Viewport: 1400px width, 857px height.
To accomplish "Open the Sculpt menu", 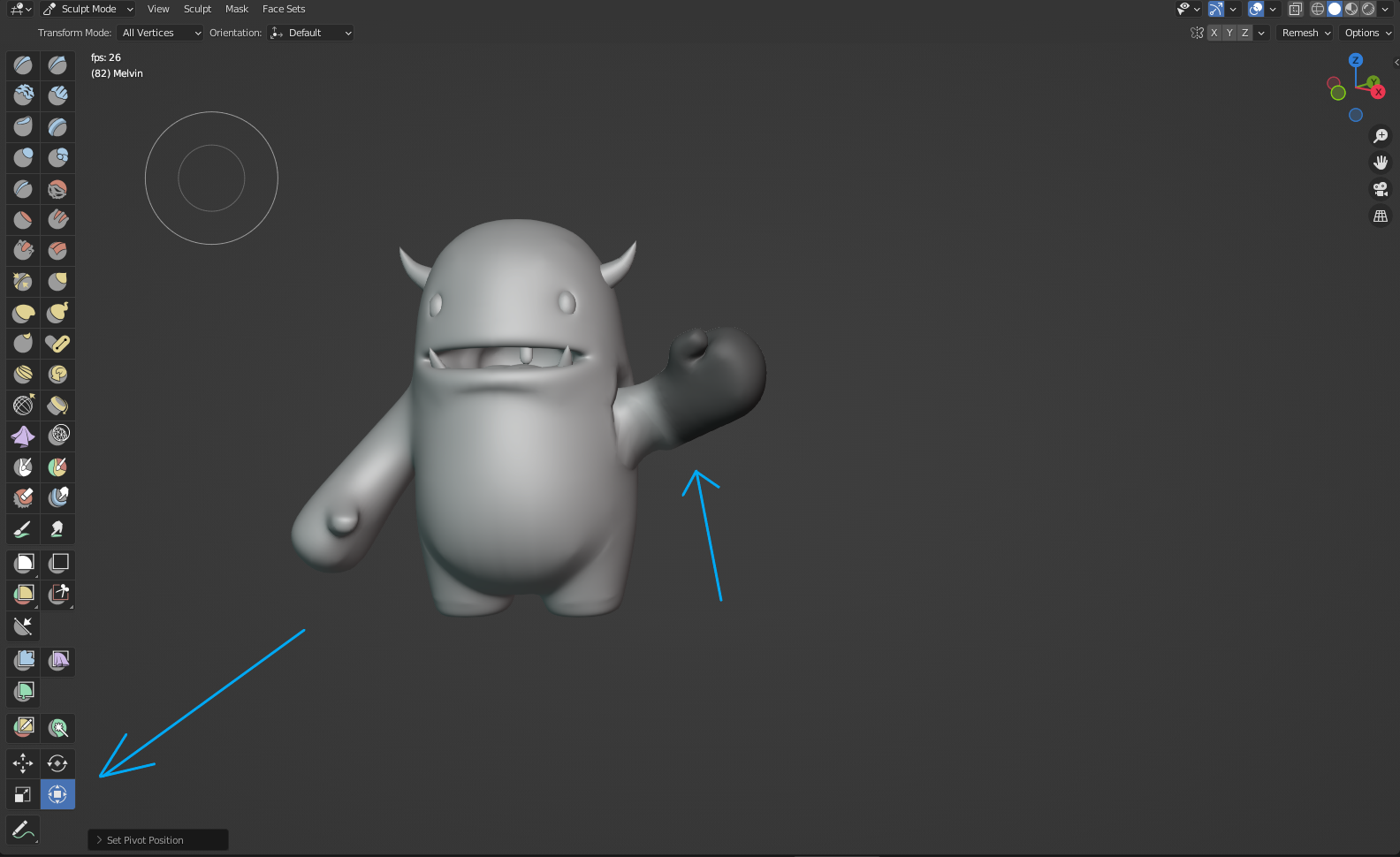I will pos(197,9).
